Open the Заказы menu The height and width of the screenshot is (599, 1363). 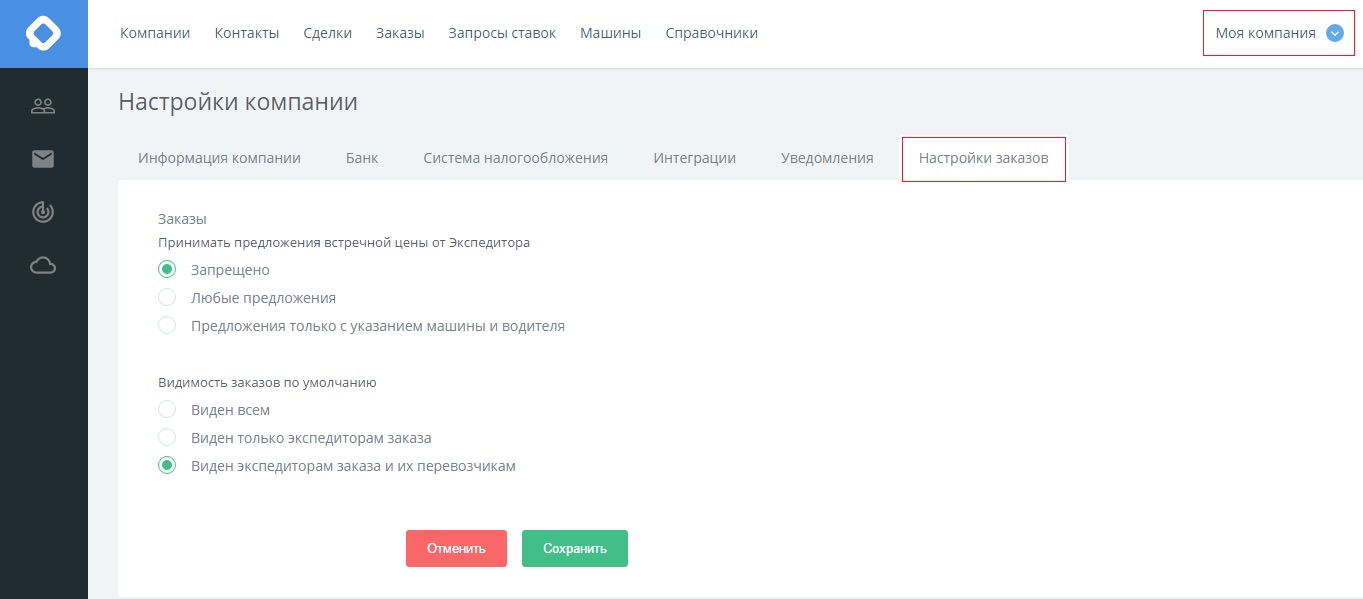pos(400,33)
